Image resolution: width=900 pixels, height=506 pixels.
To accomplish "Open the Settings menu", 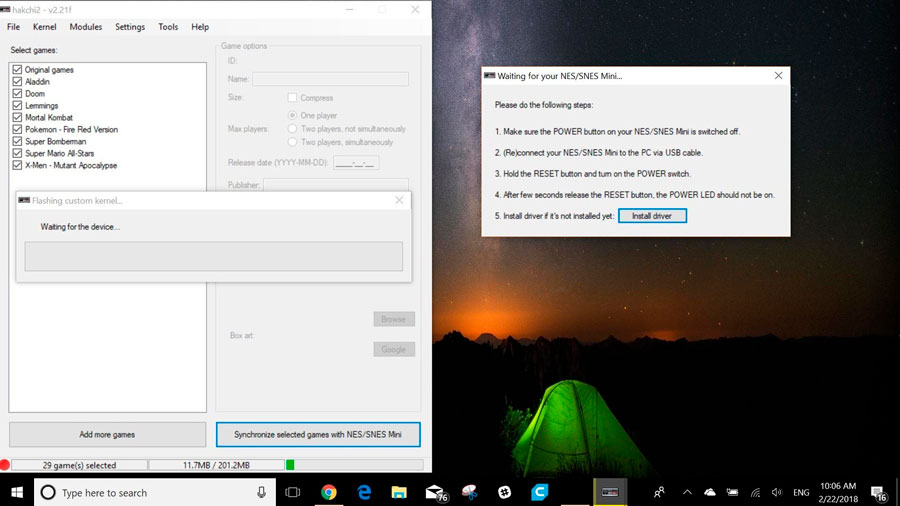I will 130,27.
